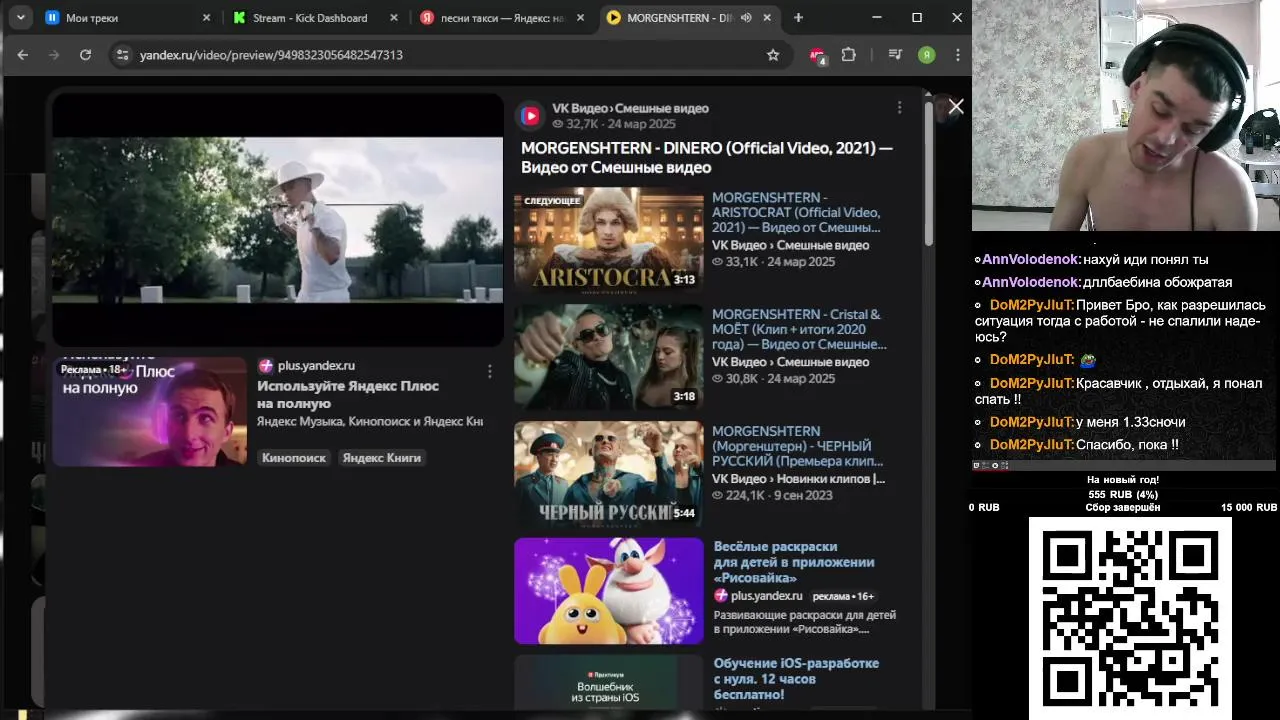Close the Stream - Kick Dashboard tab

pos(394,18)
